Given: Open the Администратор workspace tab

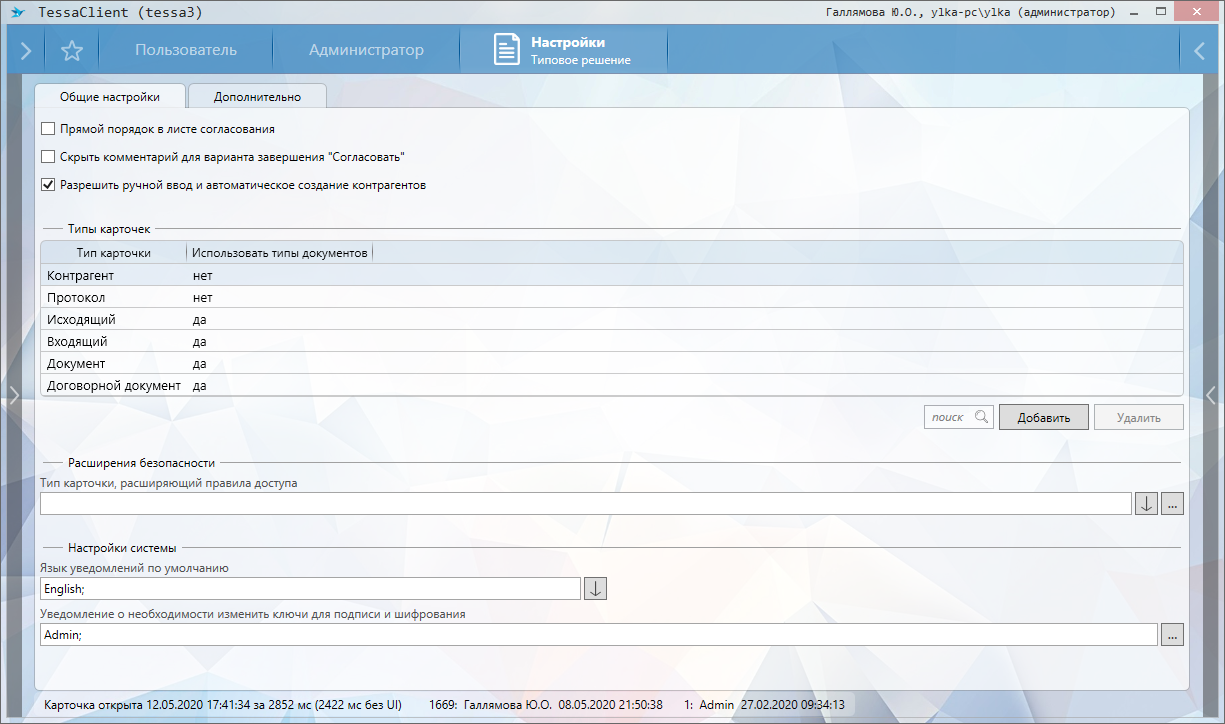Looking at the screenshot, I should pos(366,51).
